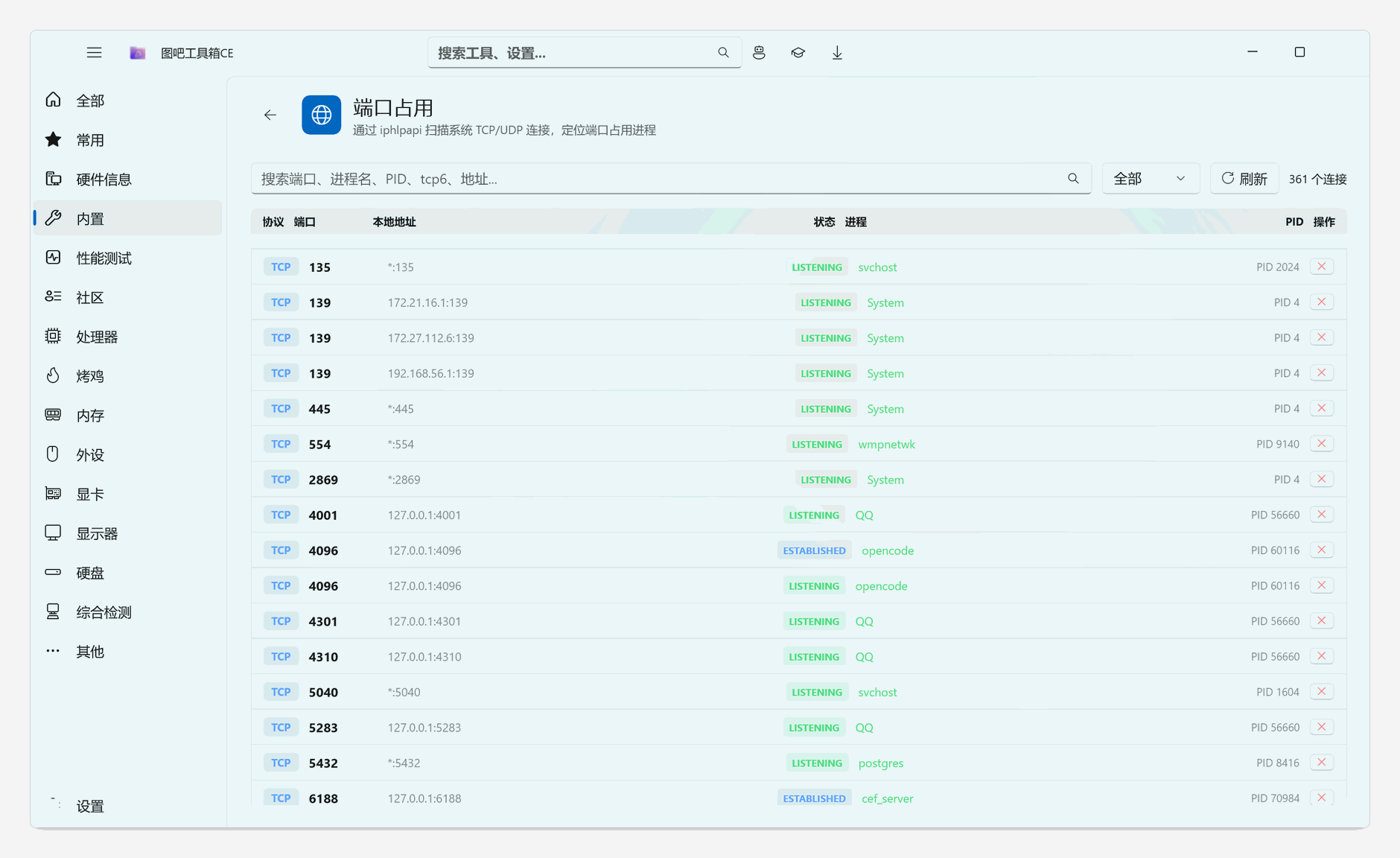This screenshot has width=1400, height=858.
Task: Kill the System process on port 445
Action: pos(1322,408)
